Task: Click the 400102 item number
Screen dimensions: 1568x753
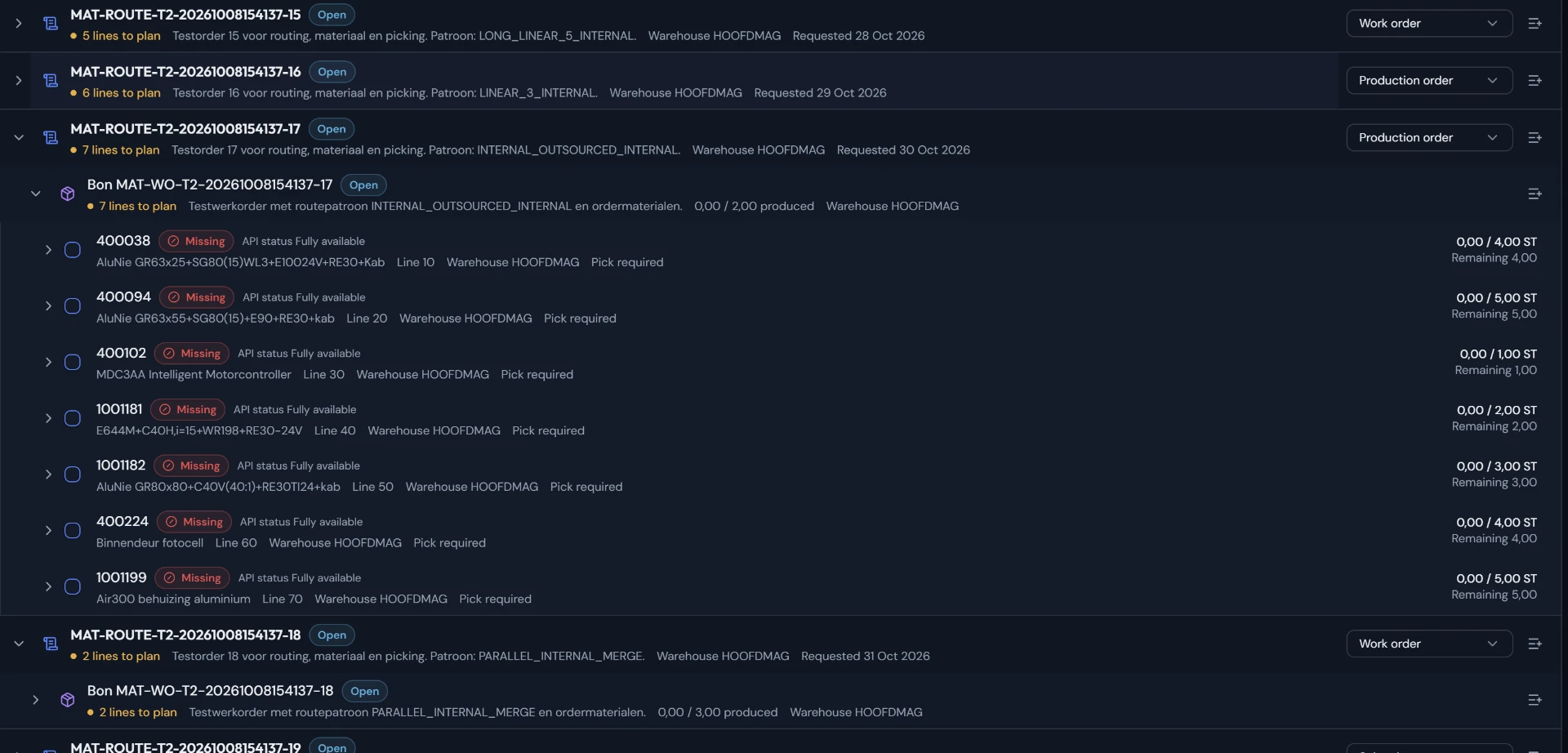Action: pos(121,354)
